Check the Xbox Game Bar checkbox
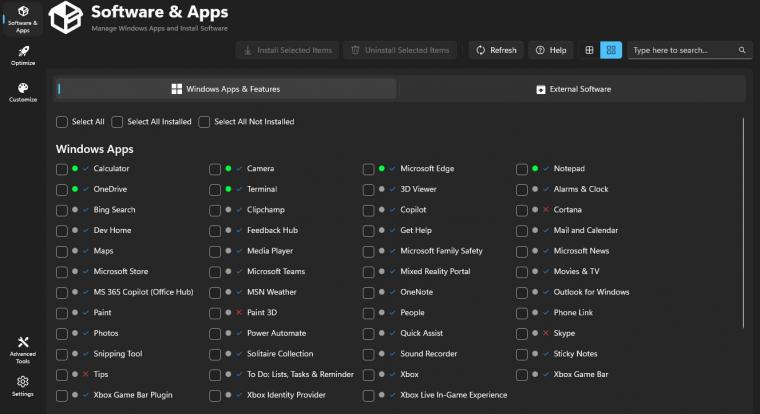This screenshot has height=414, width=760. coord(522,375)
